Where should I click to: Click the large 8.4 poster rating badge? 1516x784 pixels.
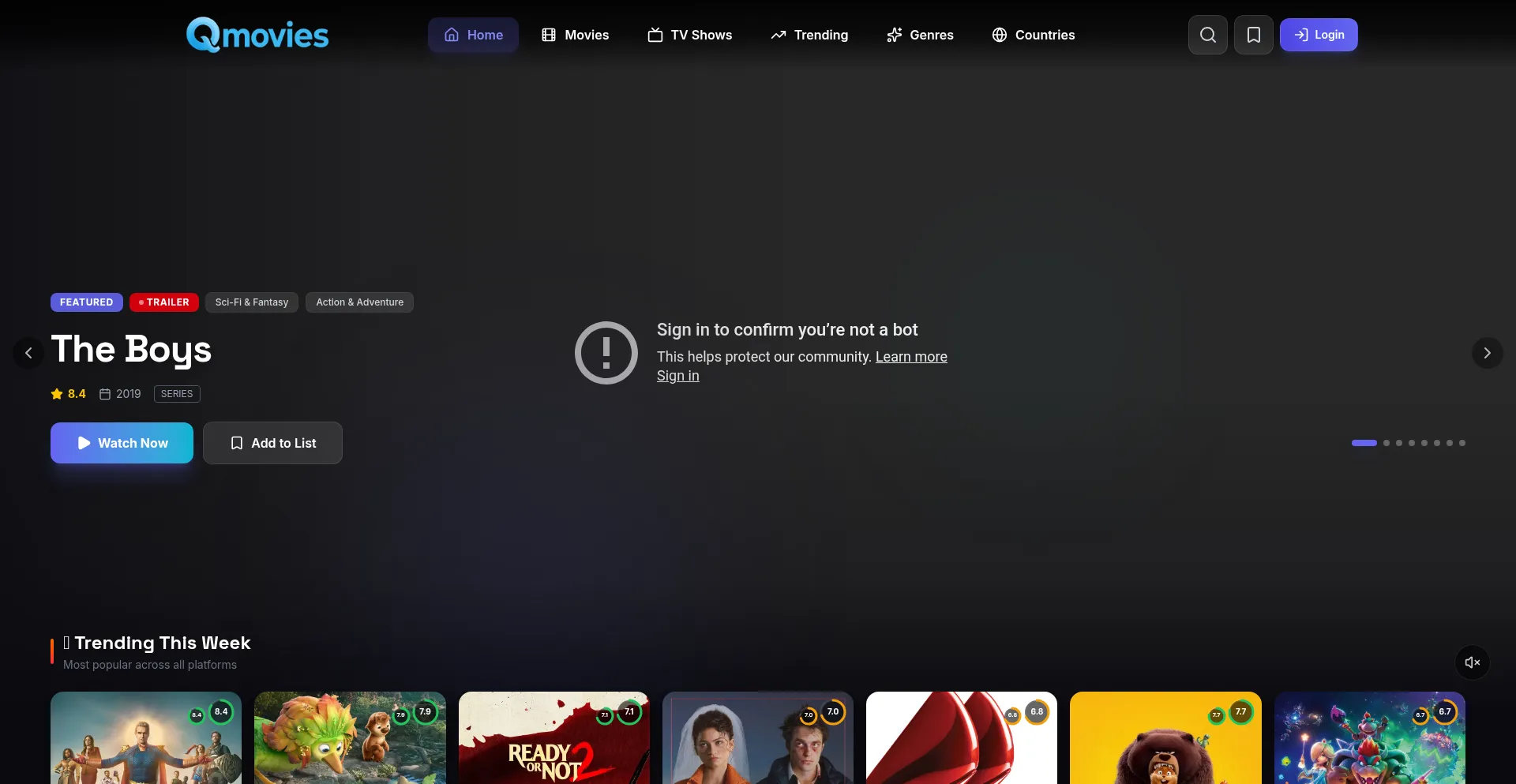[221, 712]
